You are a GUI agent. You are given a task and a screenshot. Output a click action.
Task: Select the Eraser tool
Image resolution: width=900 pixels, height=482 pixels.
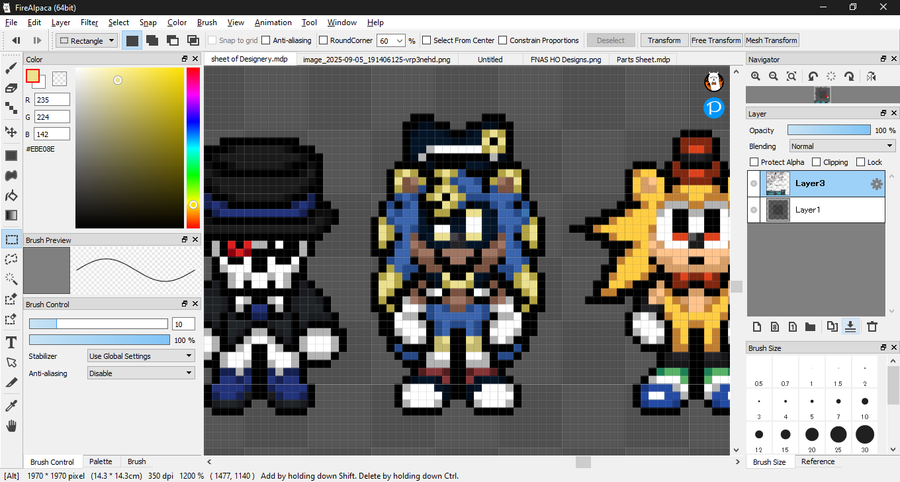click(x=11, y=88)
